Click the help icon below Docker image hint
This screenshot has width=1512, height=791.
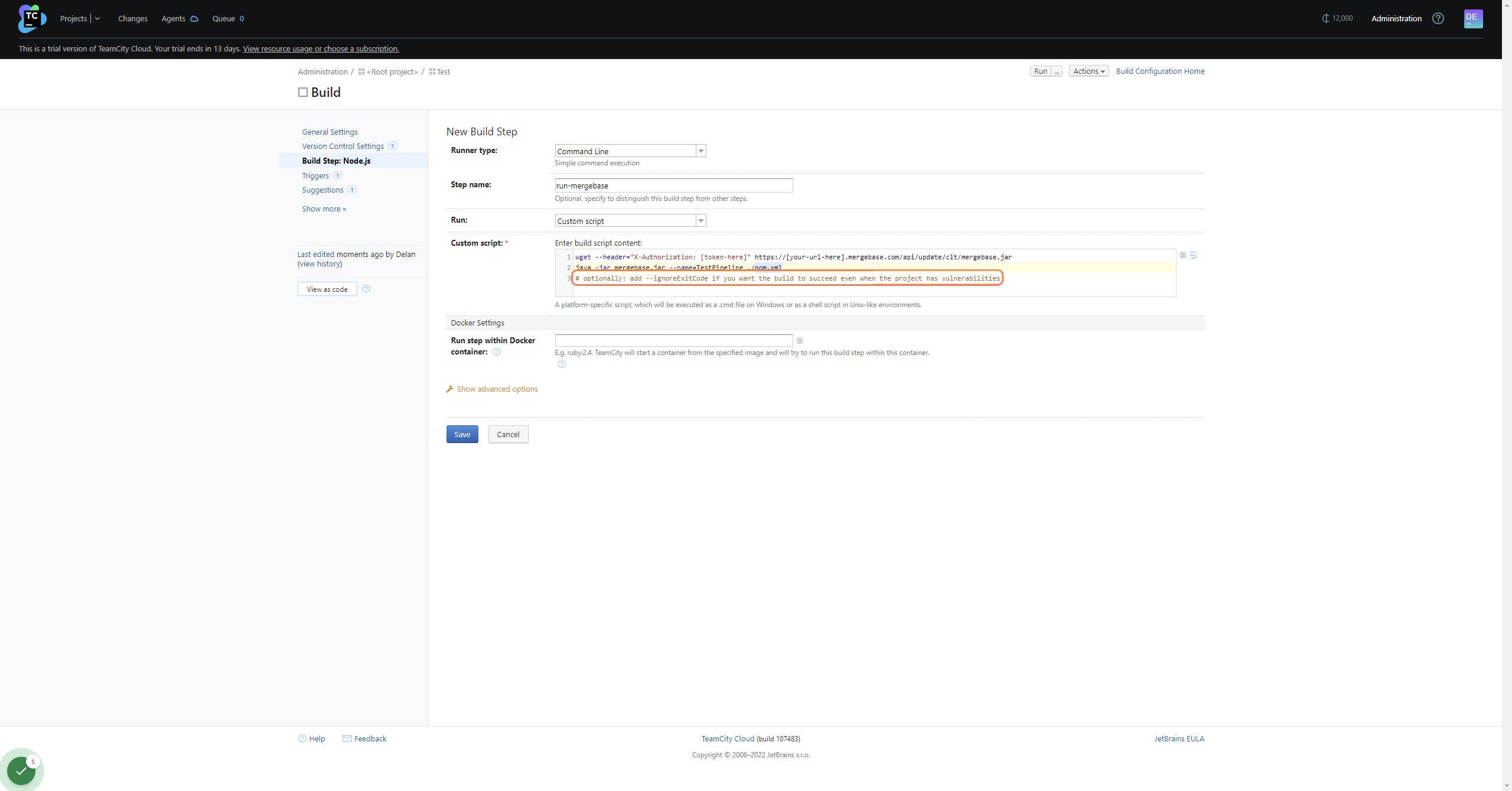[x=562, y=364]
